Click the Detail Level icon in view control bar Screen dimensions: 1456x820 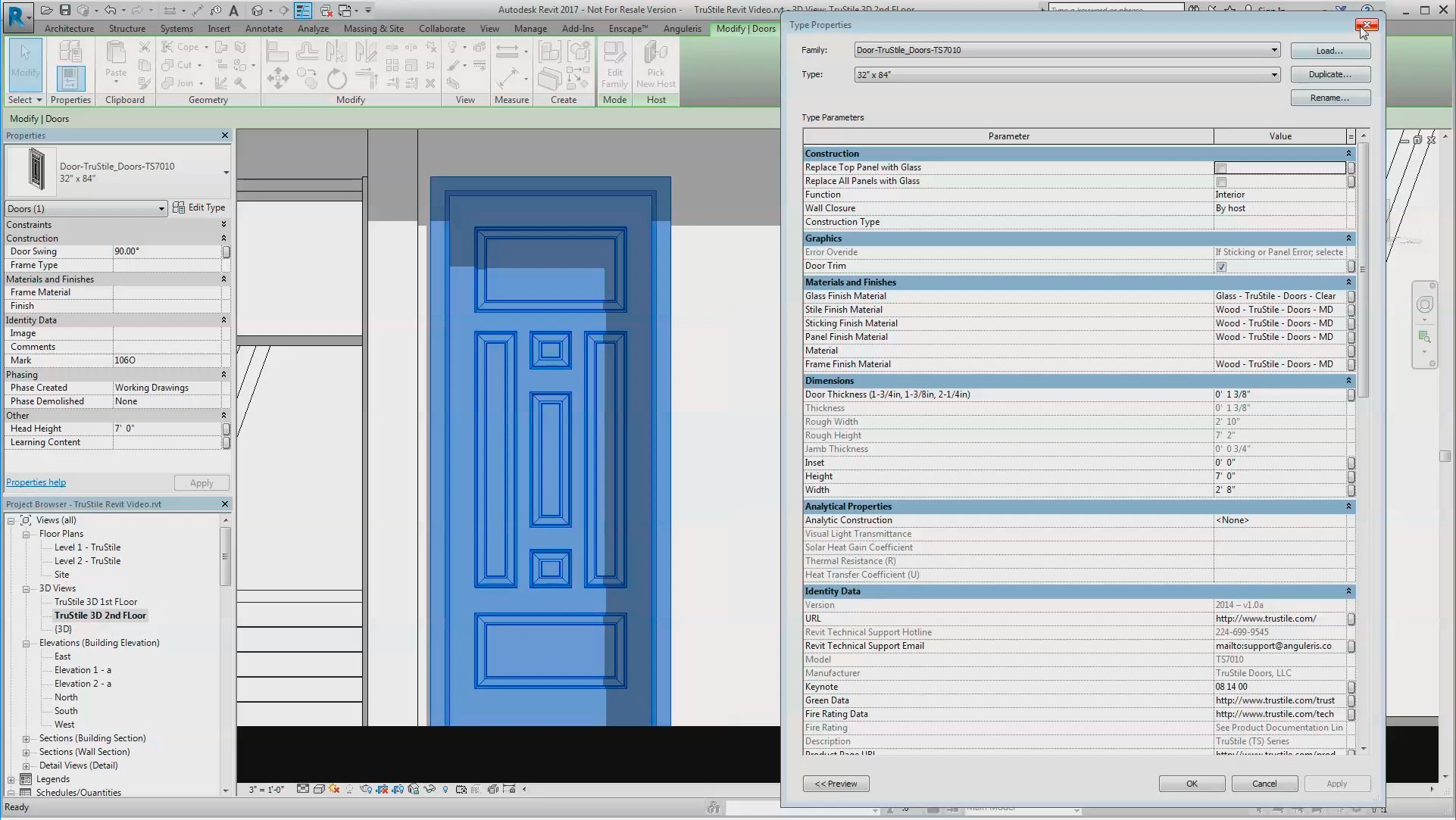coord(303,789)
